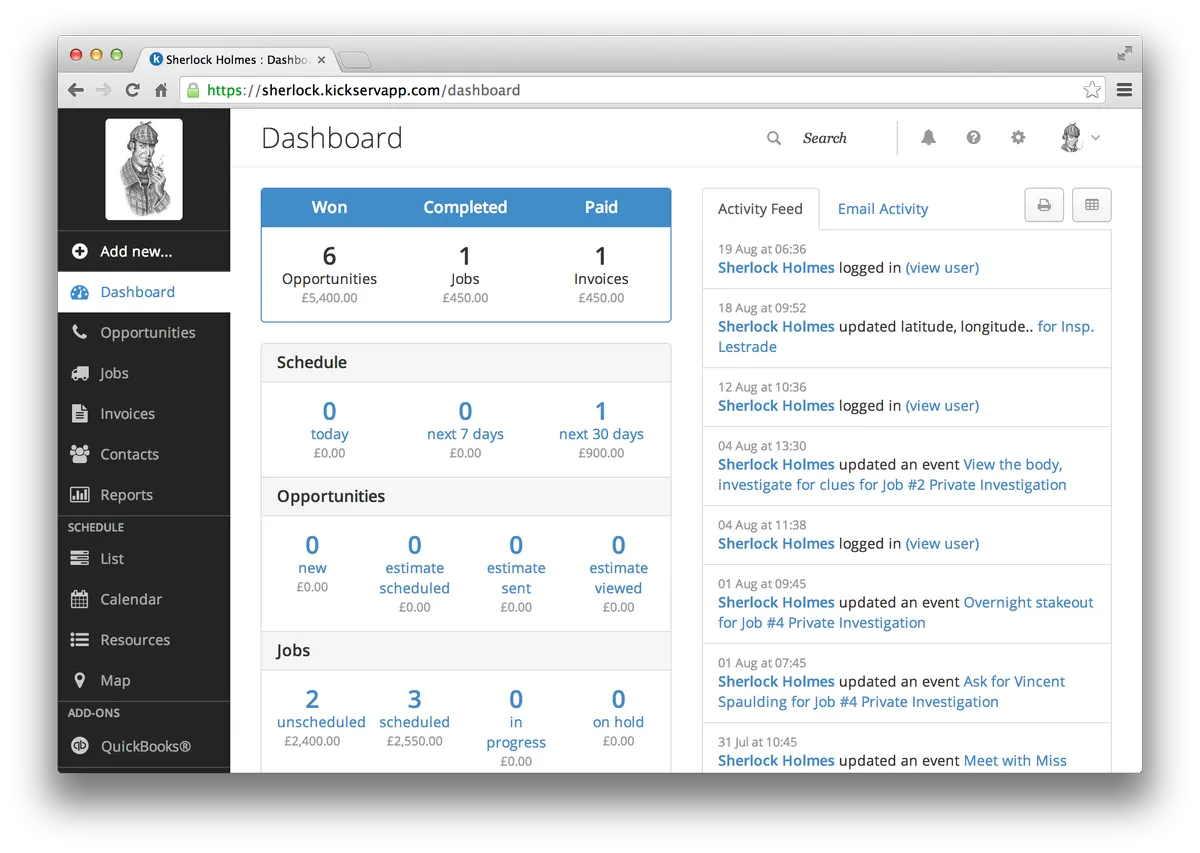This screenshot has width=1200, height=853.
Task: Open the notifications bell icon
Action: click(x=928, y=138)
